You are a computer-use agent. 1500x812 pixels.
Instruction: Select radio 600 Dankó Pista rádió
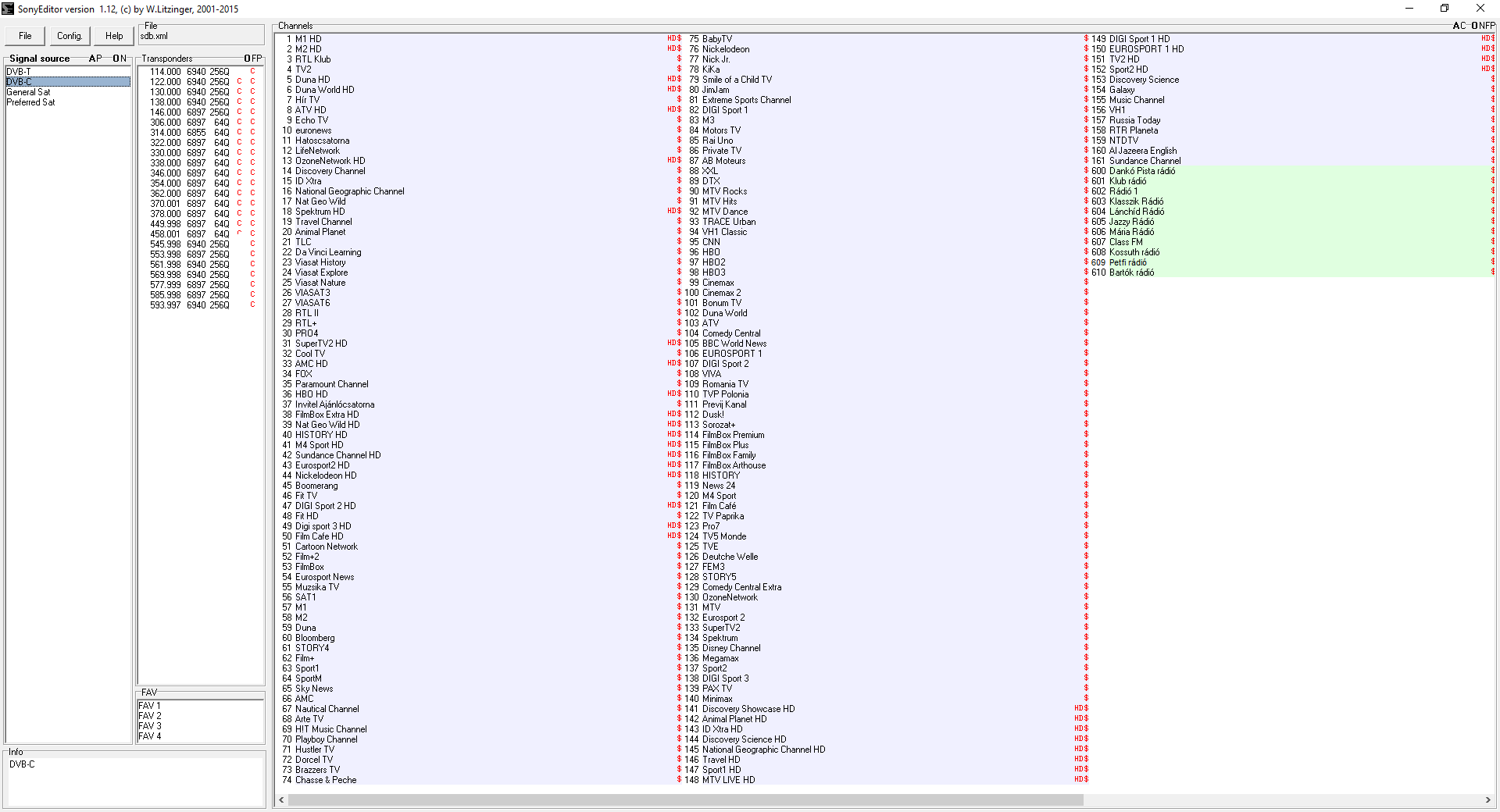(x=1292, y=171)
